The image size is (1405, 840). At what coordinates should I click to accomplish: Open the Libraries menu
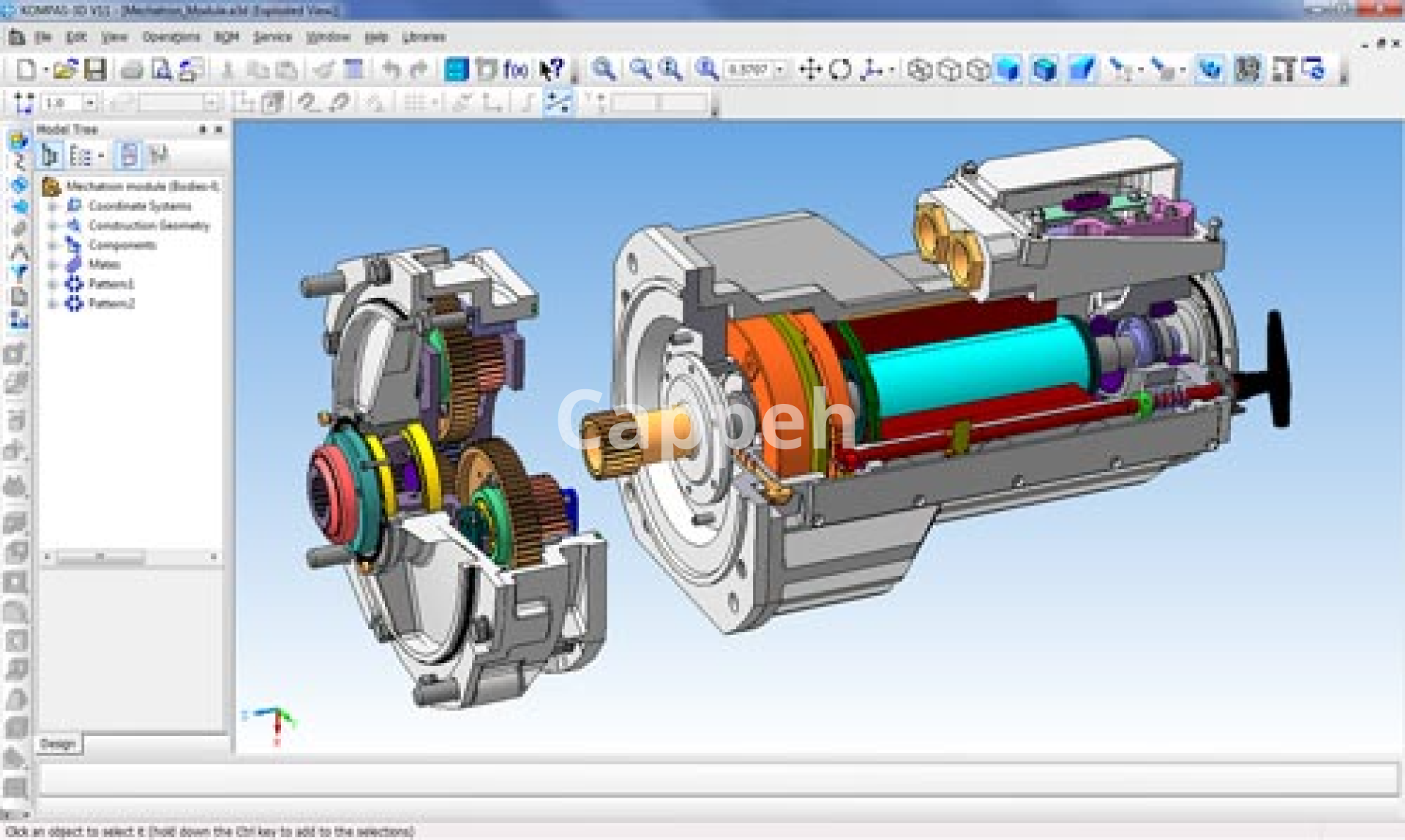424,37
